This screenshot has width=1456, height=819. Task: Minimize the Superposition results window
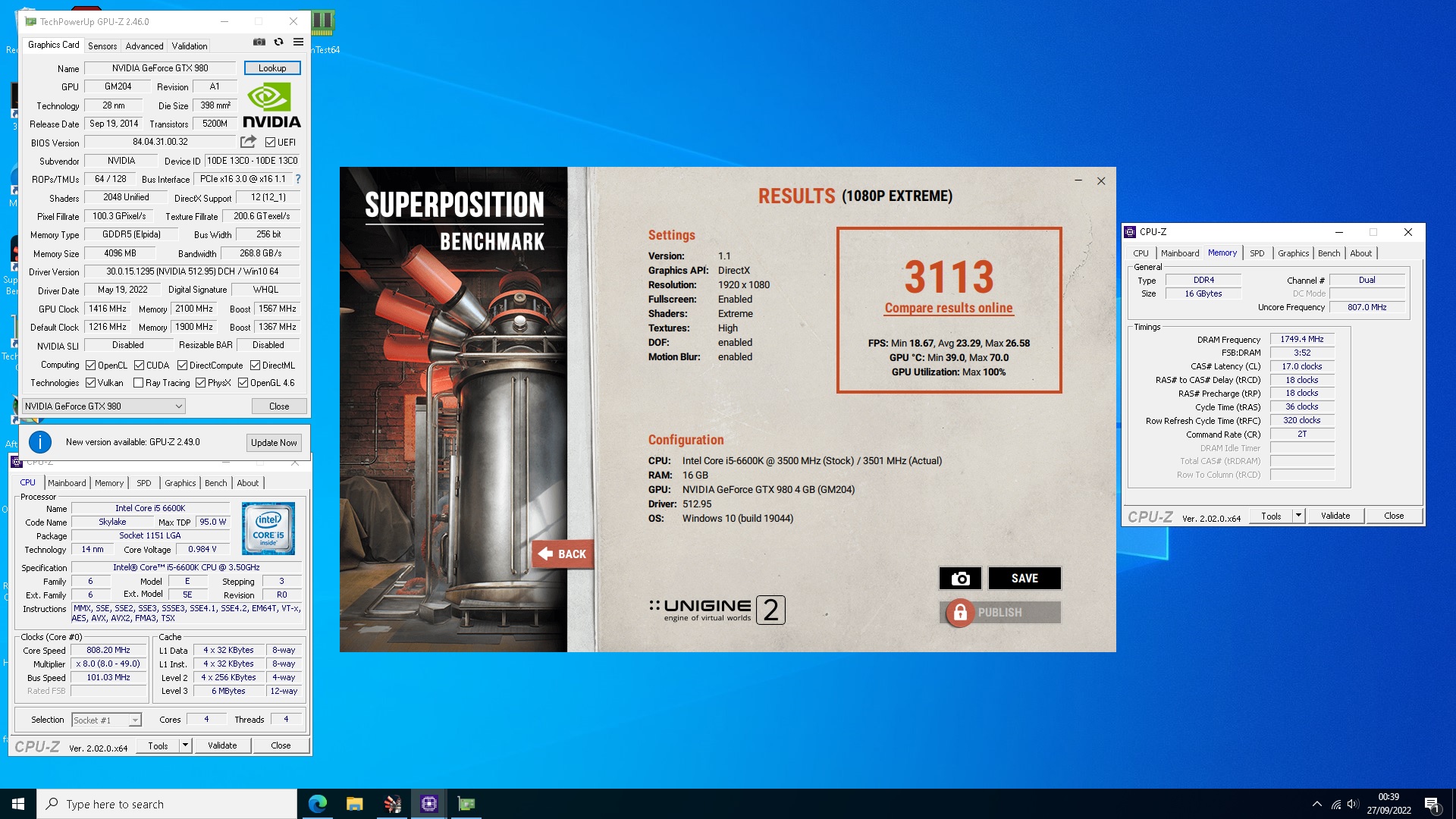1078,181
